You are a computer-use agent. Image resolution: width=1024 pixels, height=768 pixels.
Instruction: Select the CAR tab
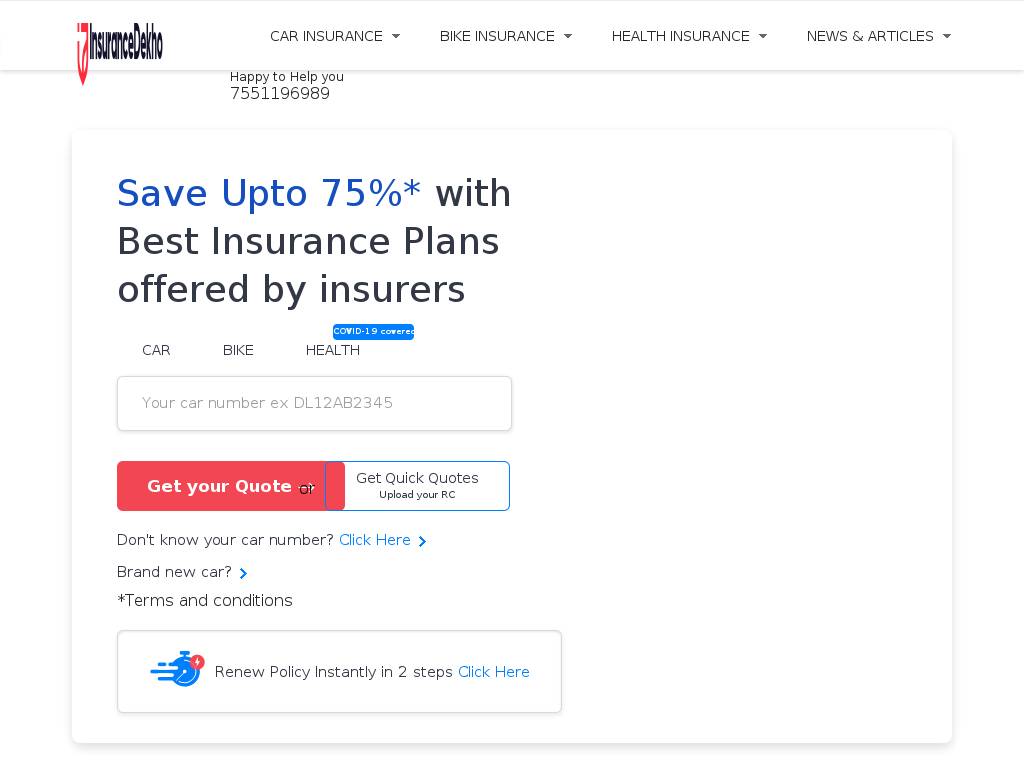(x=156, y=350)
